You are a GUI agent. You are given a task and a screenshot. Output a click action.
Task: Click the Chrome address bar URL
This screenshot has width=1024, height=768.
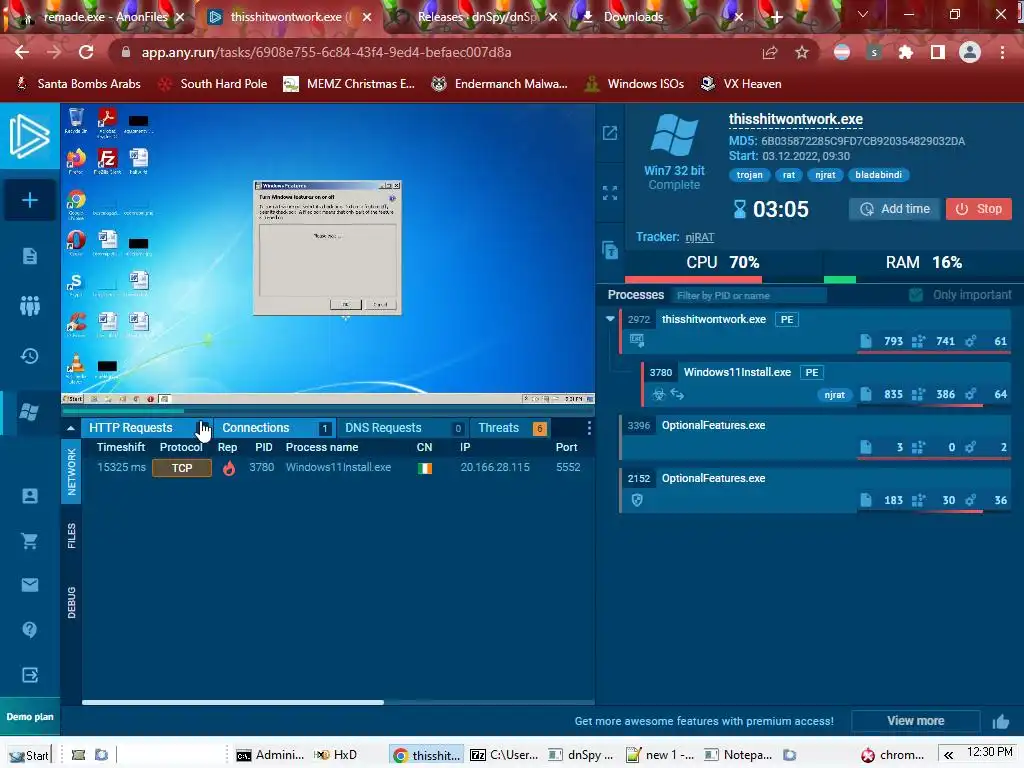point(327,52)
